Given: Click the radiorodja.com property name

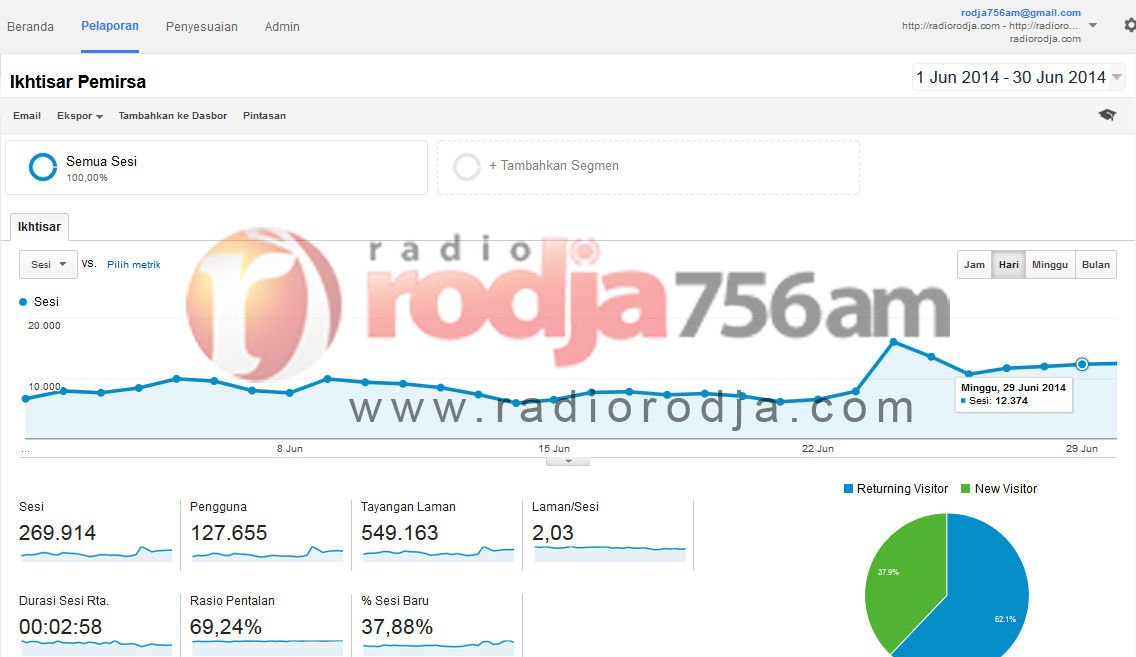Looking at the screenshot, I should click(1045, 38).
